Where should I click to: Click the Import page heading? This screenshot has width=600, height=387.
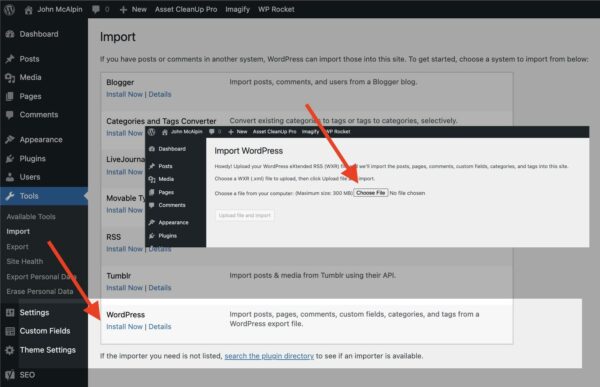[x=117, y=37]
